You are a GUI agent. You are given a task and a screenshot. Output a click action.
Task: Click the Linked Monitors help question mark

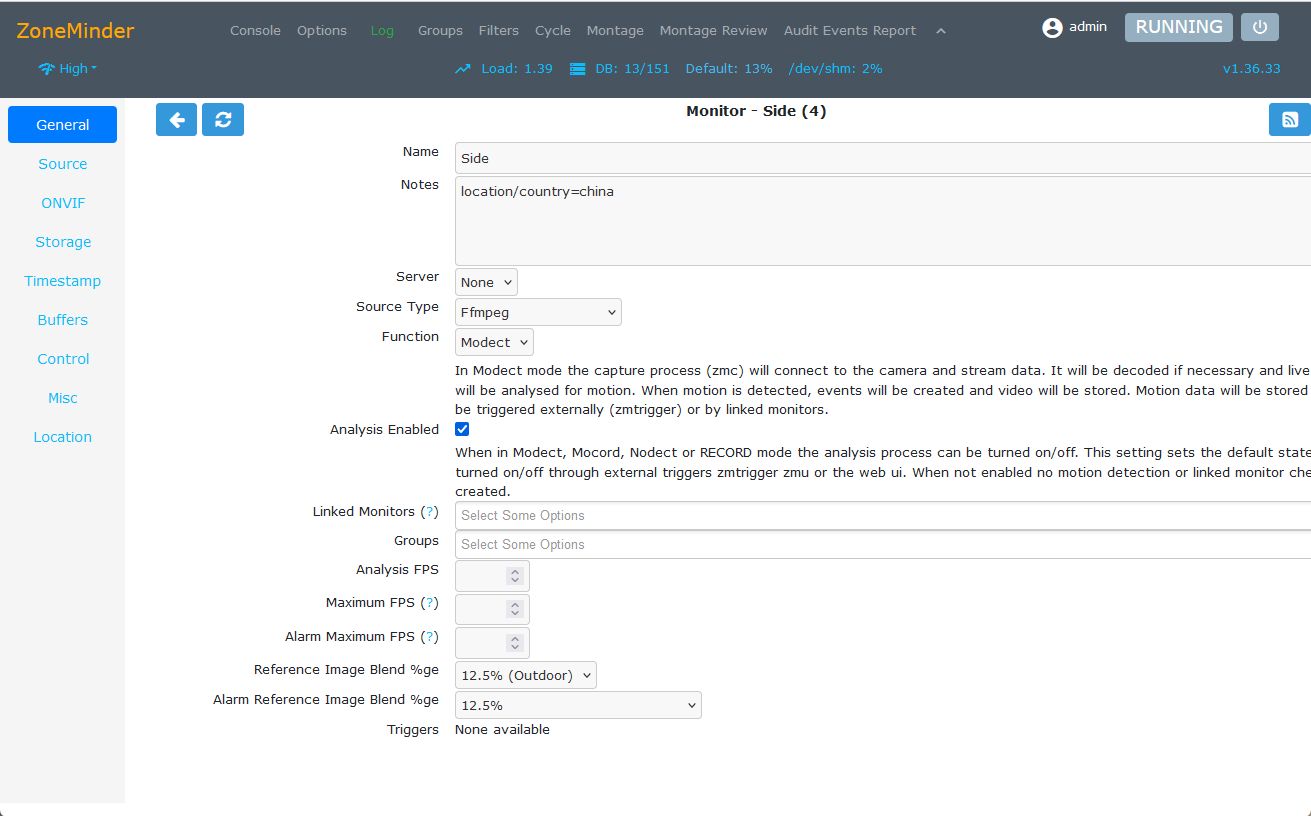click(x=429, y=512)
